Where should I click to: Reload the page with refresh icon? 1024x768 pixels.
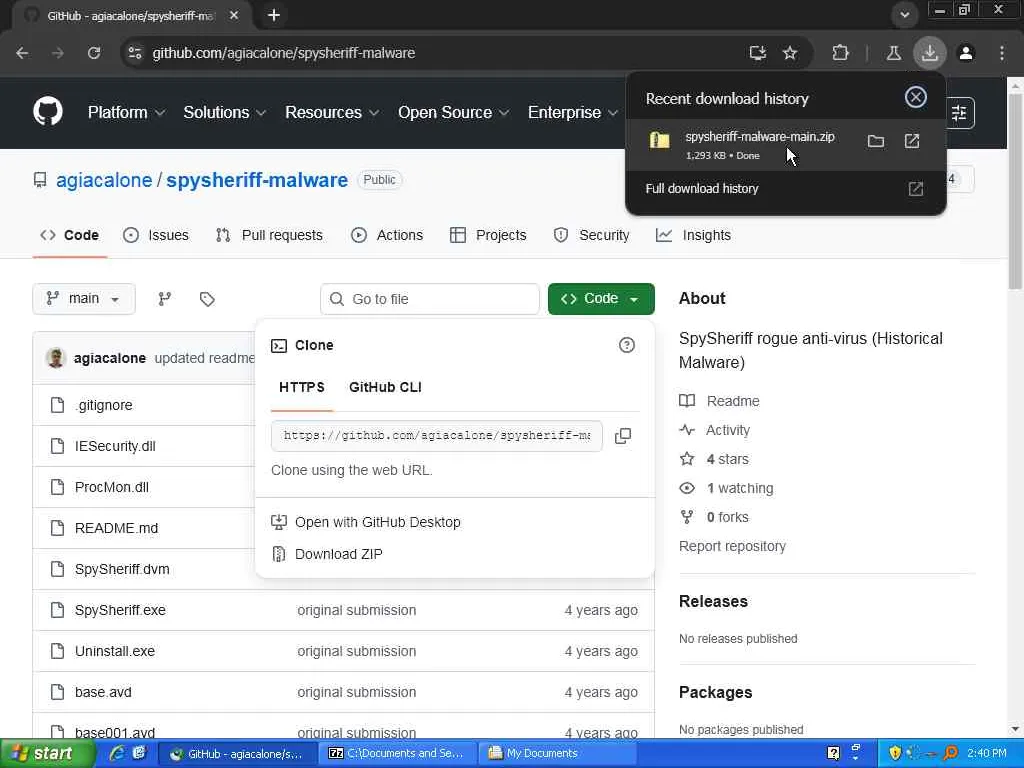tap(94, 53)
